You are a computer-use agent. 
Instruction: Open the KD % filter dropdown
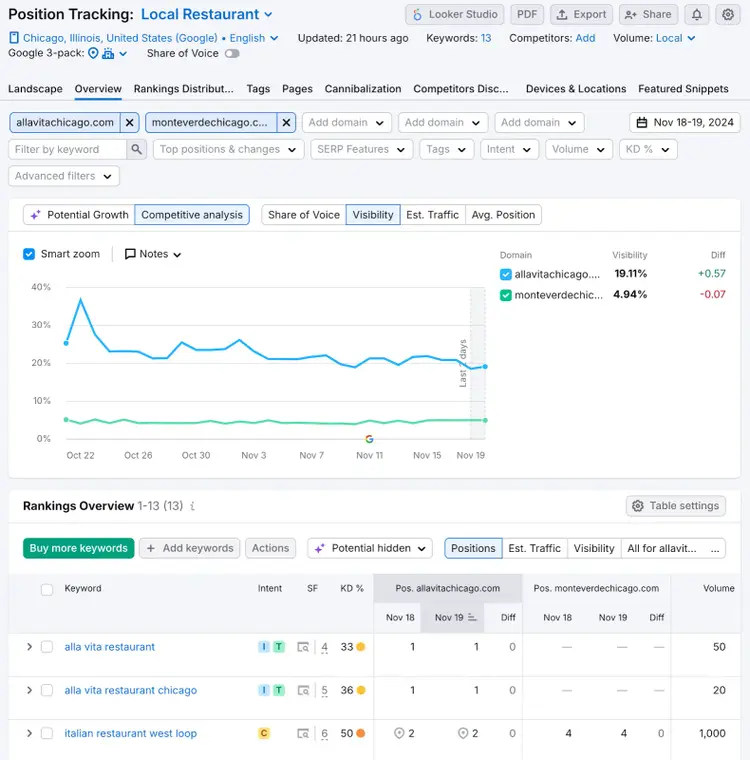click(648, 149)
